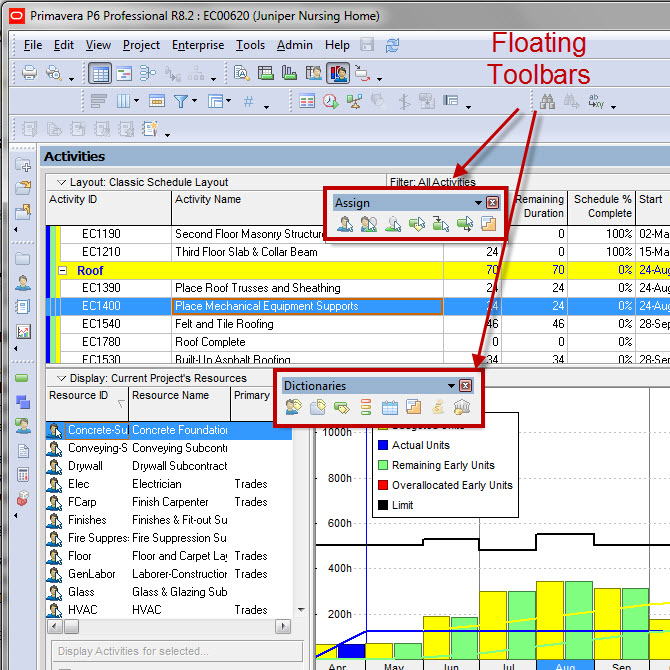Open the dropdown arrow beside Columns icon
This screenshot has width=670, height=670.
136,101
